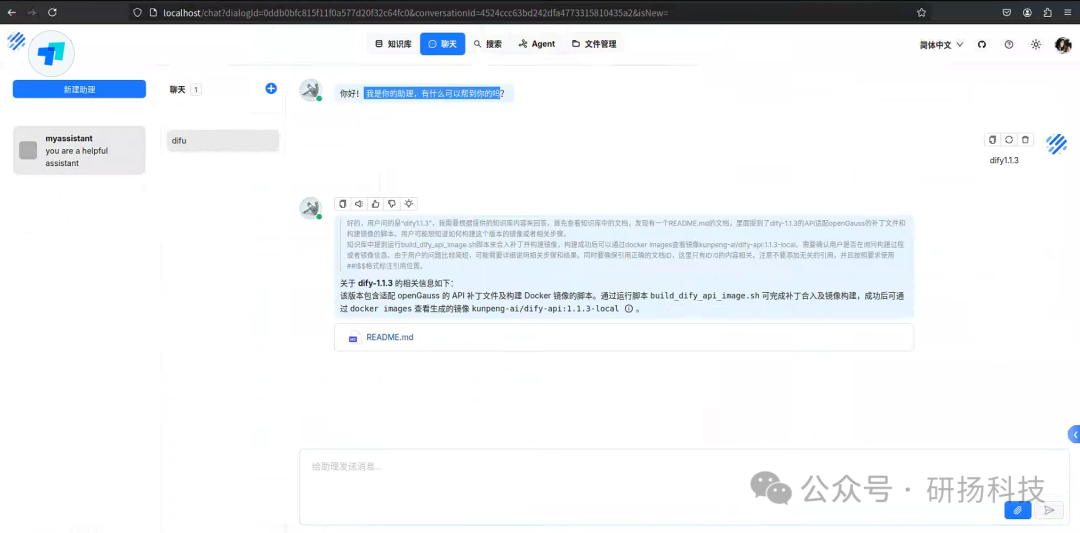The image size is (1080, 533).
Task: Open the 知识库 tab
Action: coord(393,44)
